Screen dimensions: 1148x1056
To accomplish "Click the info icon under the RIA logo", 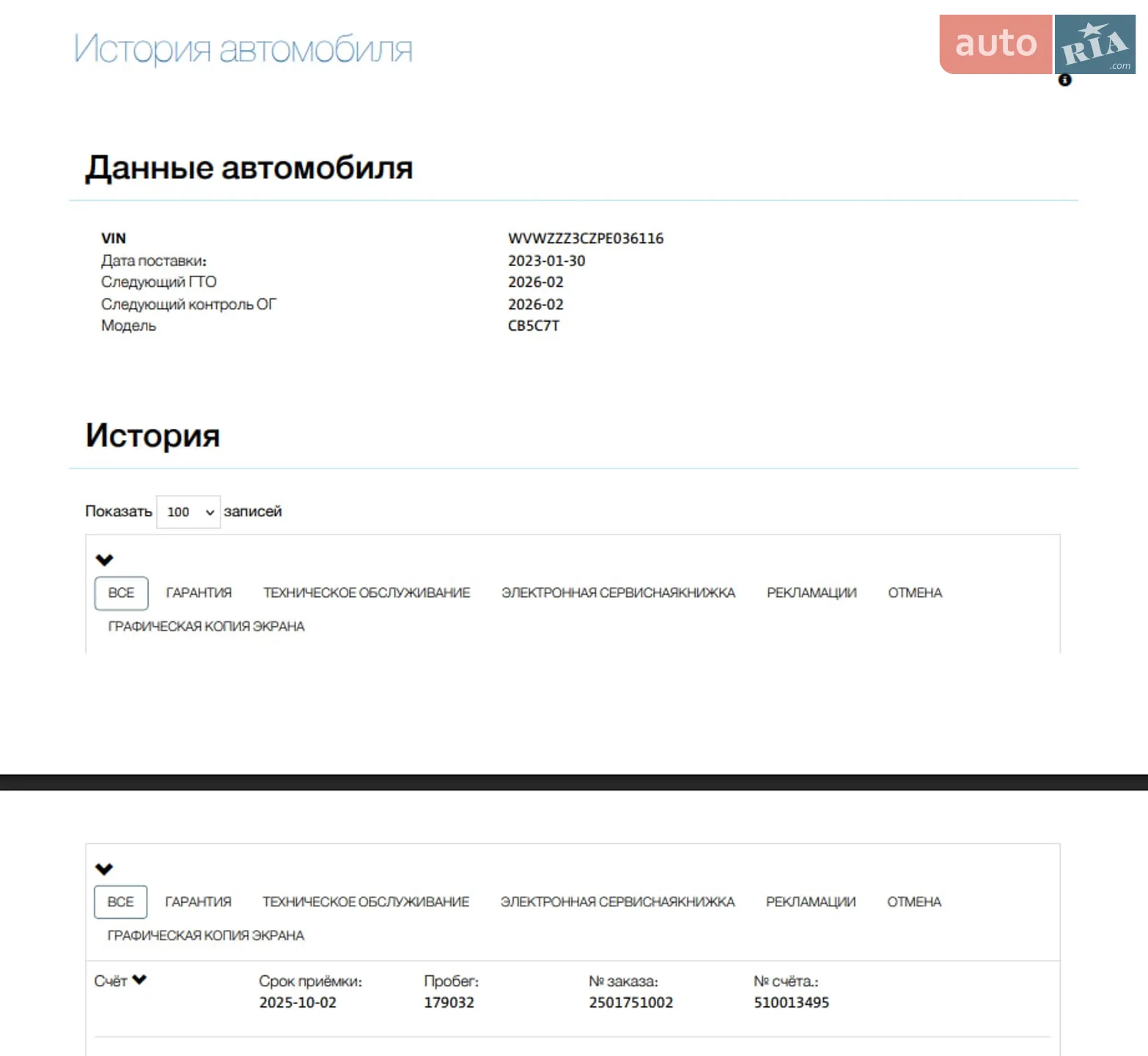I will point(1064,80).
